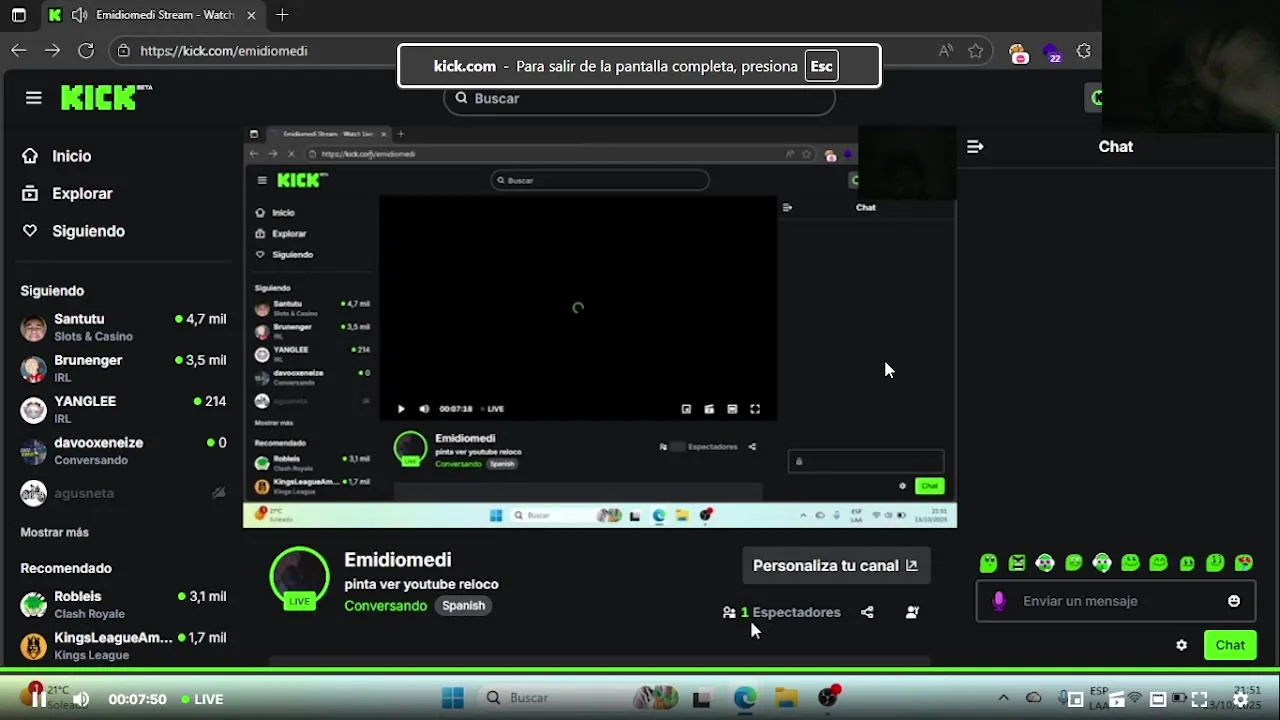
Task: Click the Personaliza tu canal button
Action: (835, 565)
